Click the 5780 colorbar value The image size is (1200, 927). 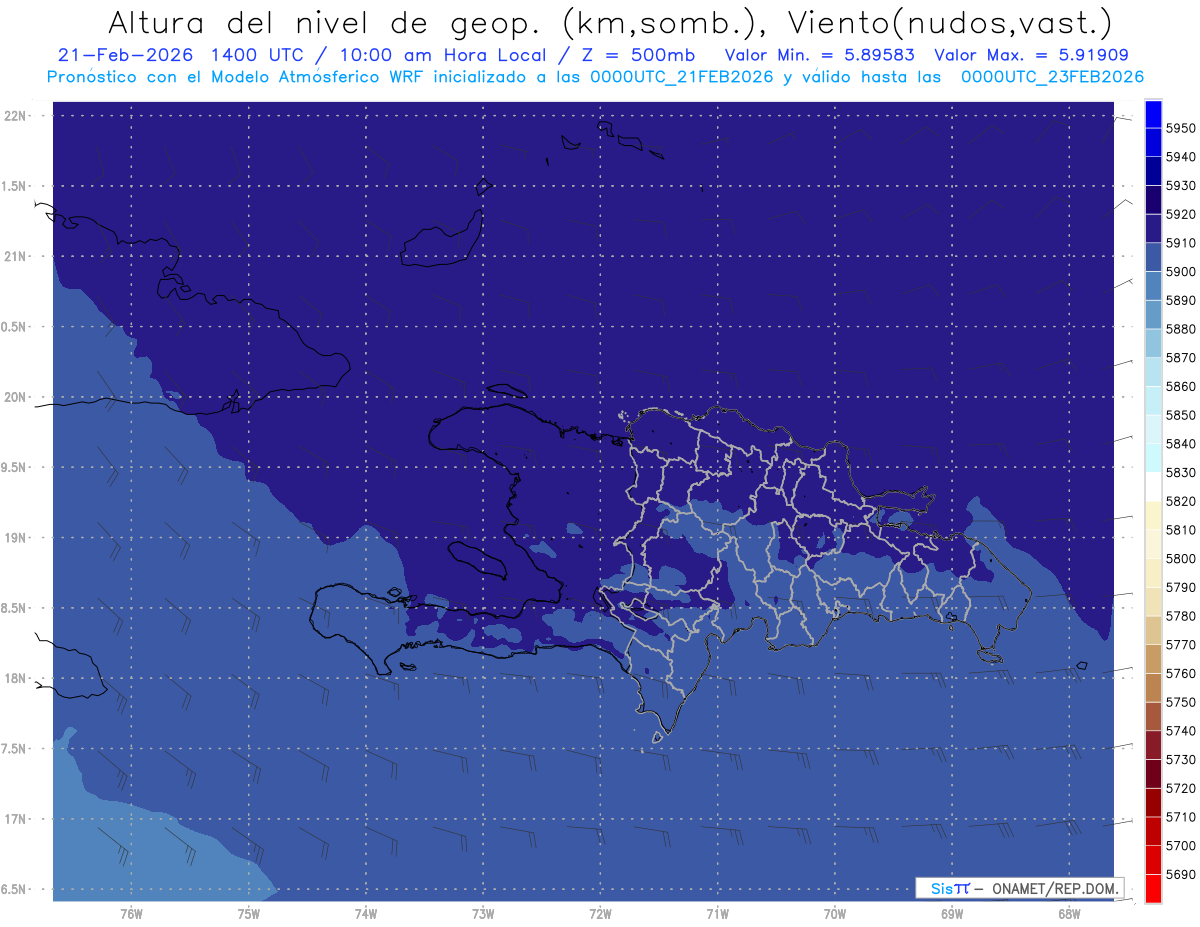tap(1180, 616)
